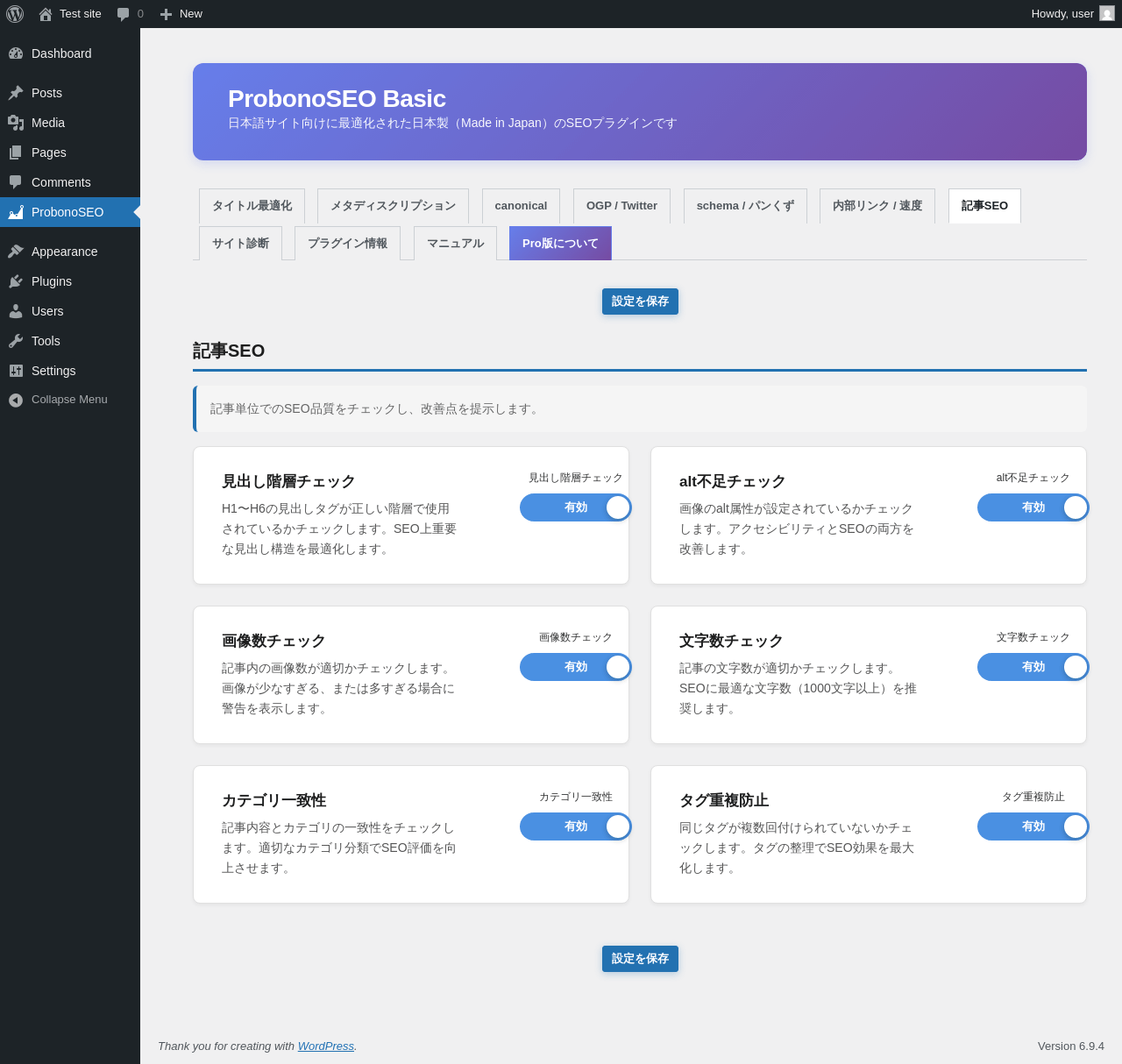Toggle the タグ重複防止 switch
Screen dimensions: 1122x1064
1033,826
